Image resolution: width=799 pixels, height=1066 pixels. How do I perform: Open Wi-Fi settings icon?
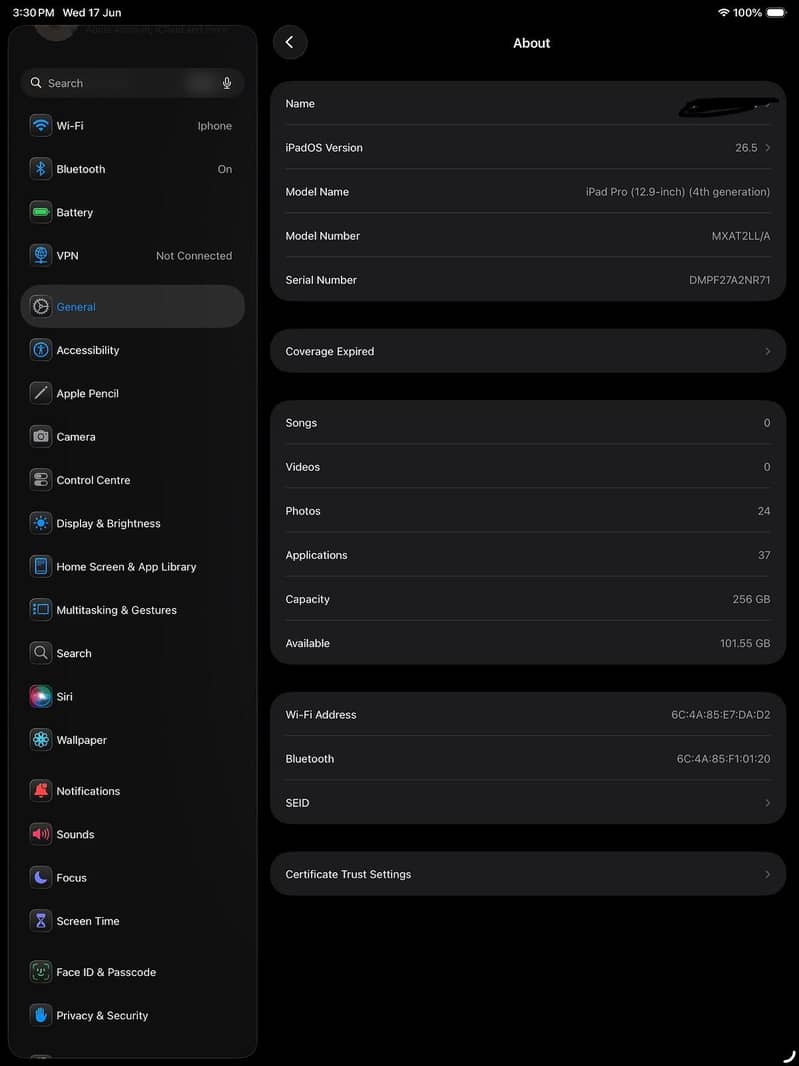coord(41,126)
